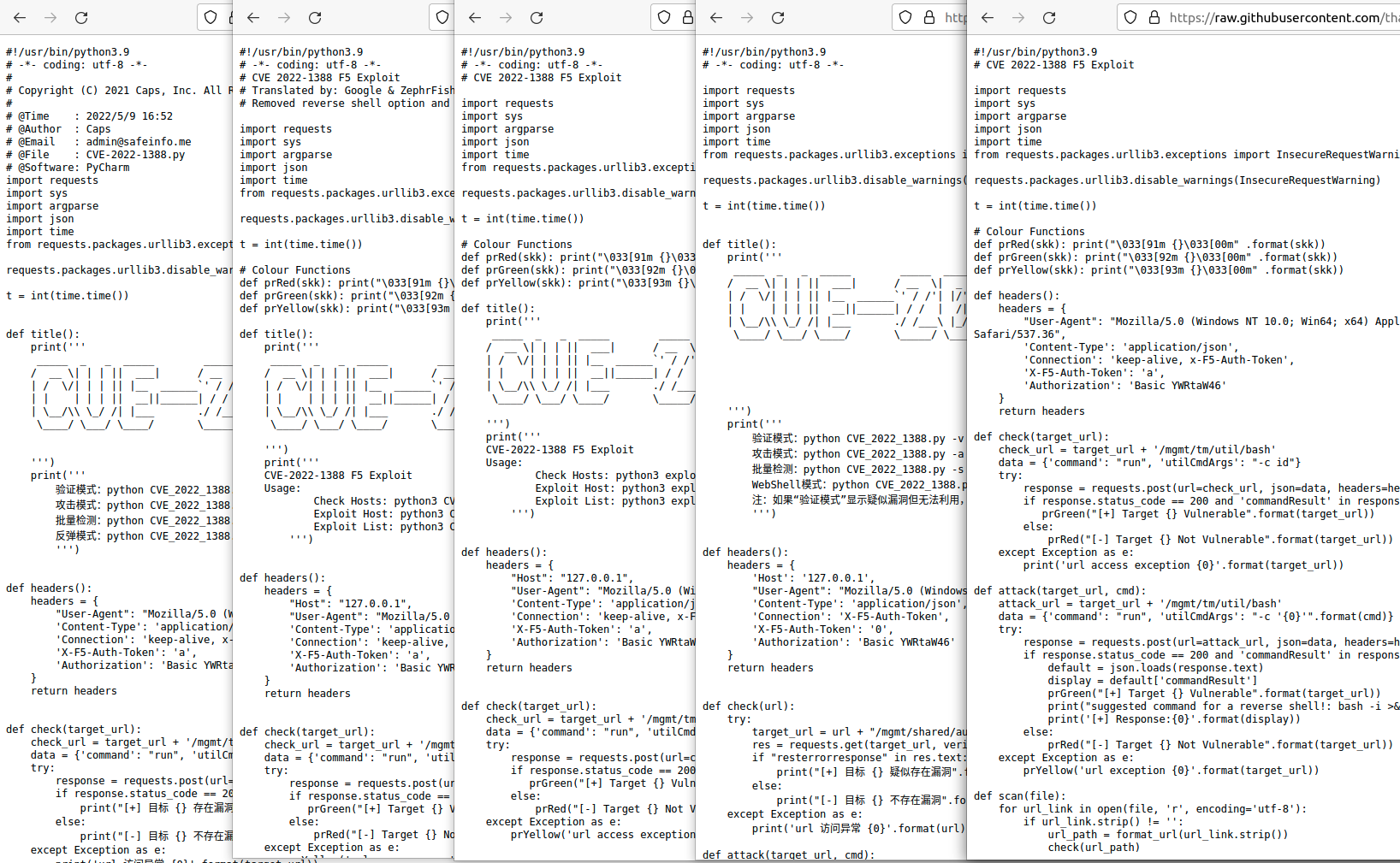1400x863 pixels.
Task: Click the forward navigation arrow in the third window
Action: click(x=505, y=17)
